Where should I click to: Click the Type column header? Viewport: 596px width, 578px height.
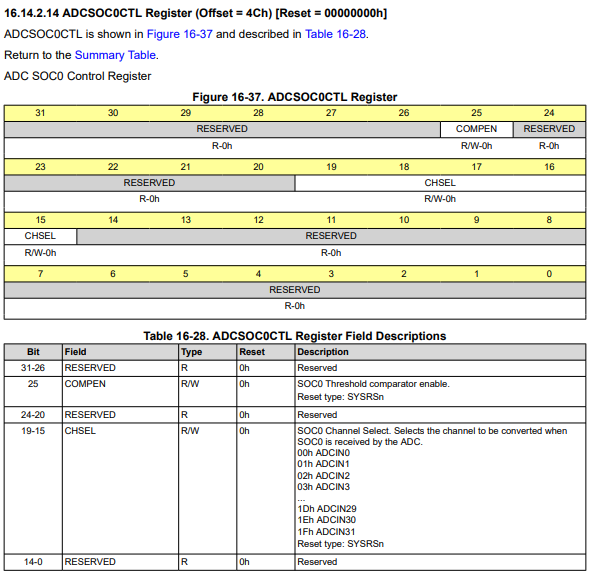point(207,352)
